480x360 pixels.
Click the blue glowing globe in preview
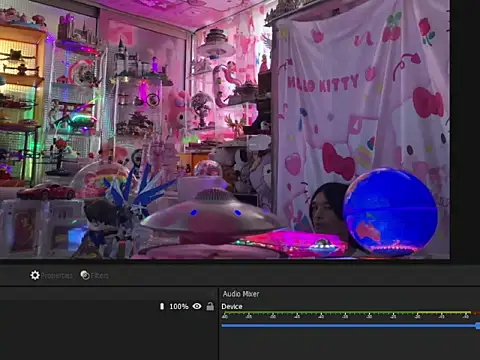coord(390,212)
